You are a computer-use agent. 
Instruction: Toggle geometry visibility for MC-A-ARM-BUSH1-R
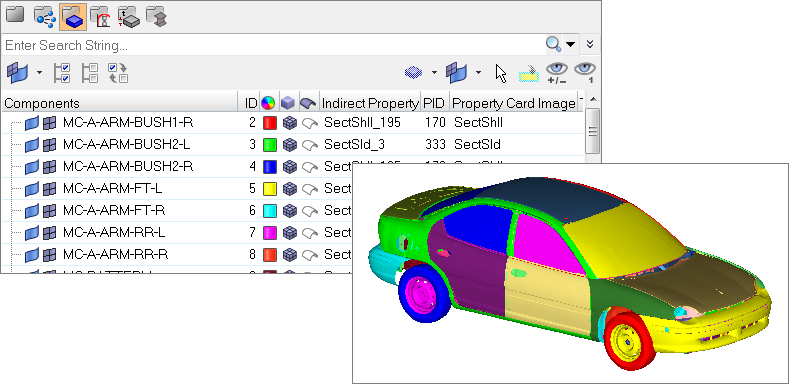[x=32, y=122]
